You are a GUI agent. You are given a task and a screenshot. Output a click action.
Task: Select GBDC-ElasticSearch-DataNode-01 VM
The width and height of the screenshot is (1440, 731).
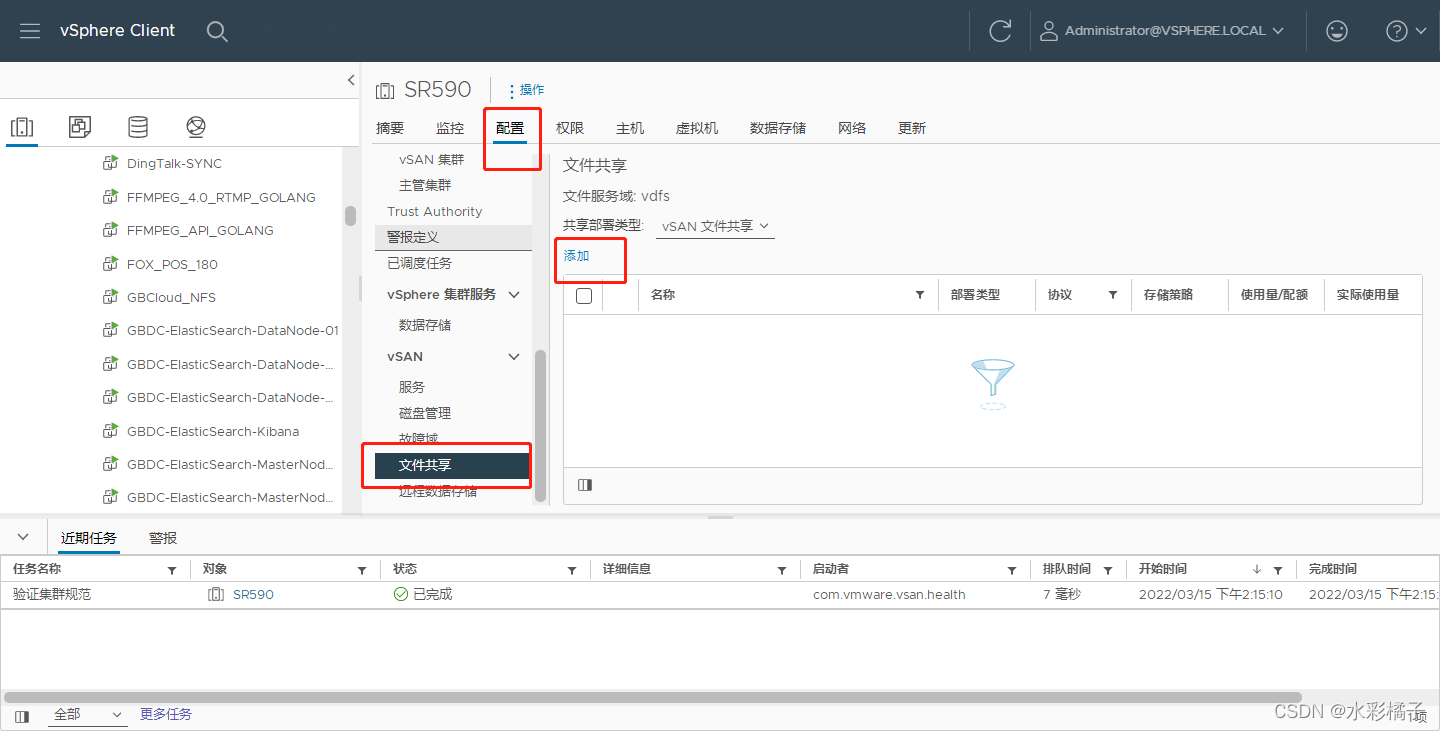pos(233,330)
